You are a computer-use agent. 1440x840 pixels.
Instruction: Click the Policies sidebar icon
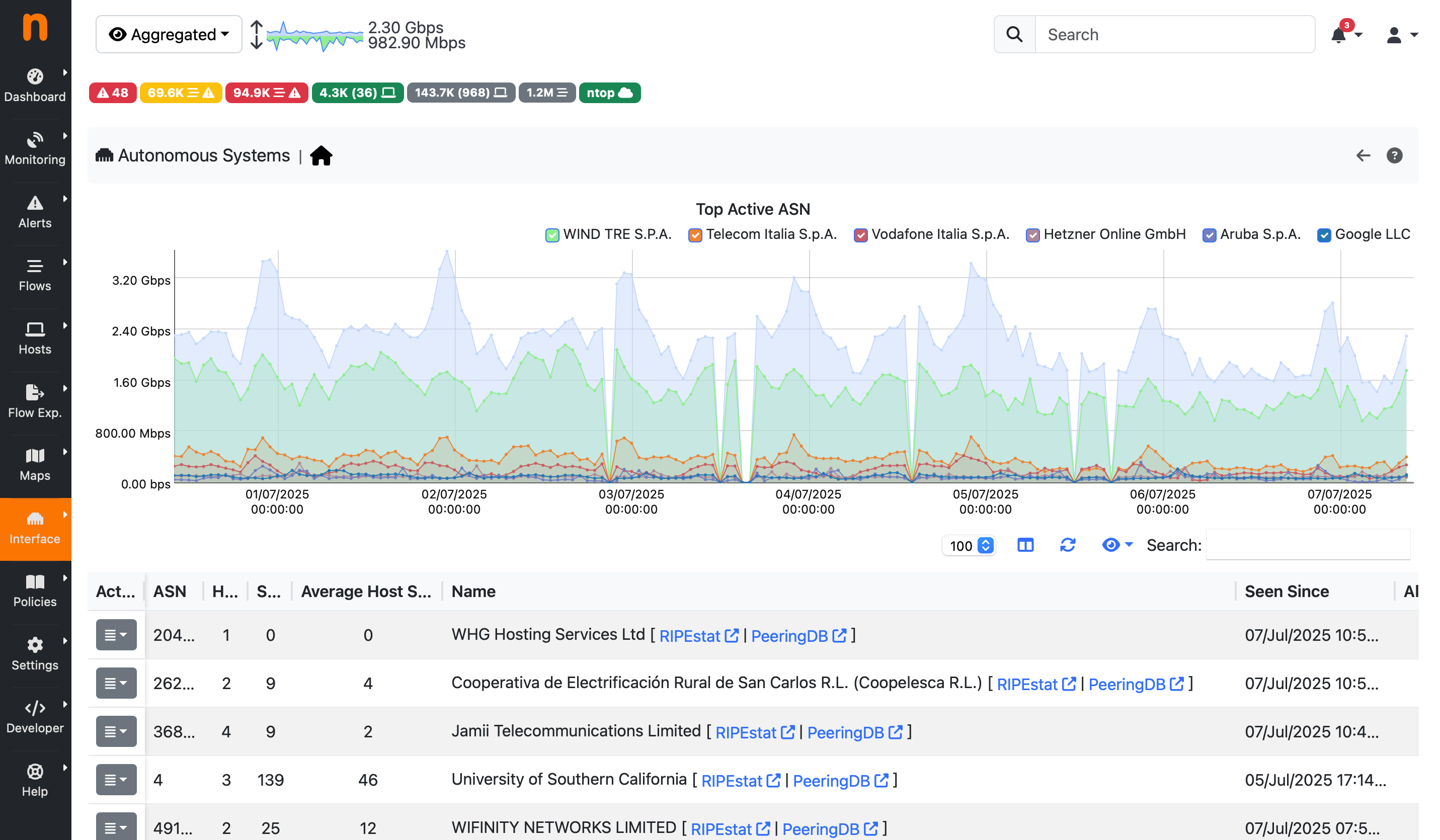point(35,582)
